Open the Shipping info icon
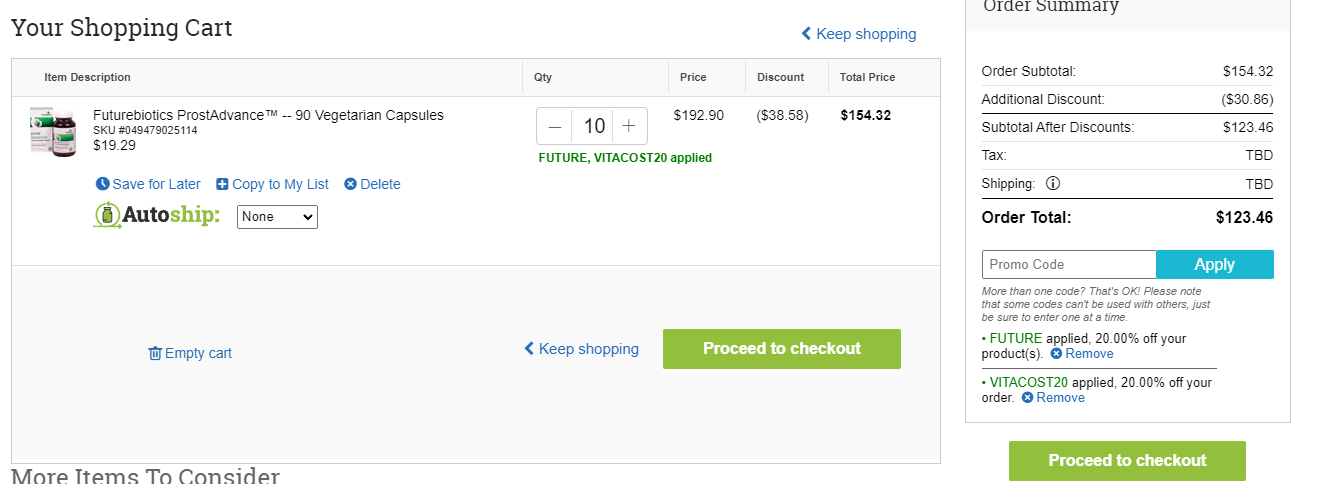The width and height of the screenshot is (1337, 484). 1052,183
